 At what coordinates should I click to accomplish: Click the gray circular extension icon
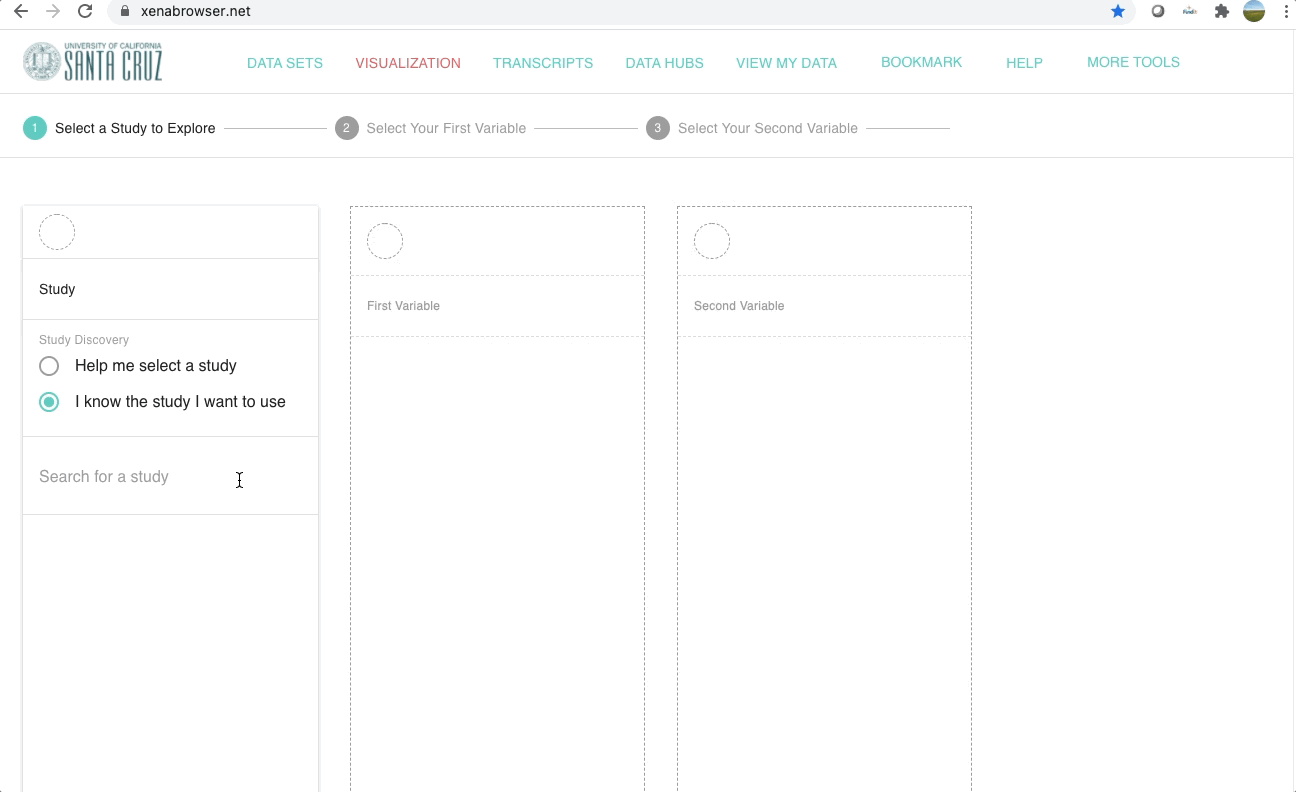[1158, 11]
